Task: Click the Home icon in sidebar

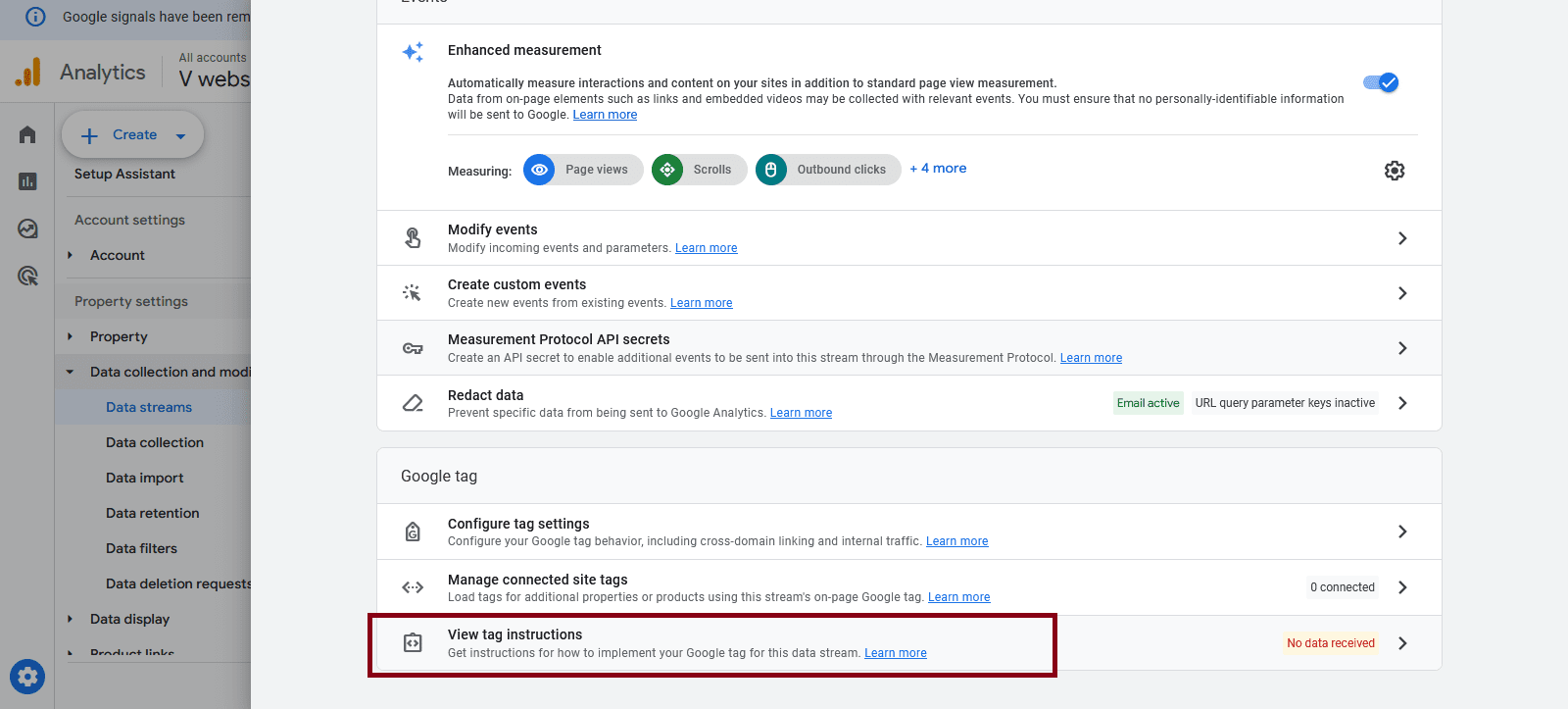Action: click(27, 134)
